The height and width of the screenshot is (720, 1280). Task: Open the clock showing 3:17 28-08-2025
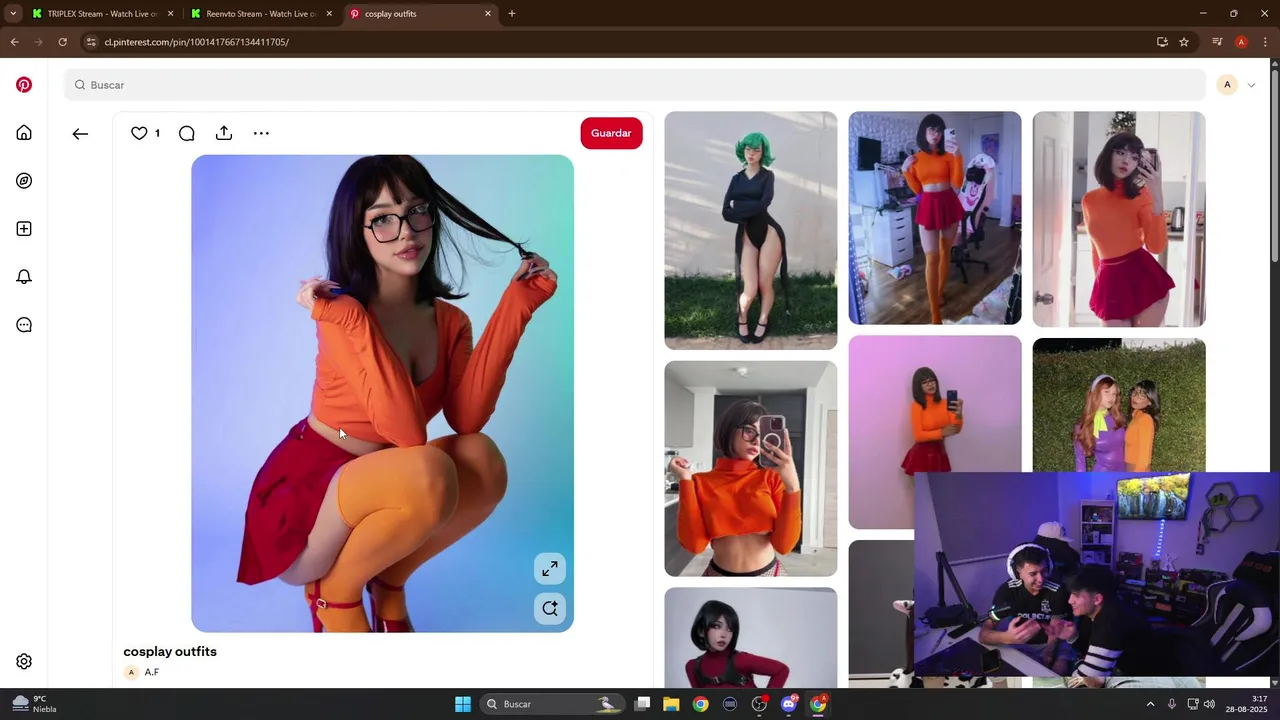click(x=1245, y=704)
